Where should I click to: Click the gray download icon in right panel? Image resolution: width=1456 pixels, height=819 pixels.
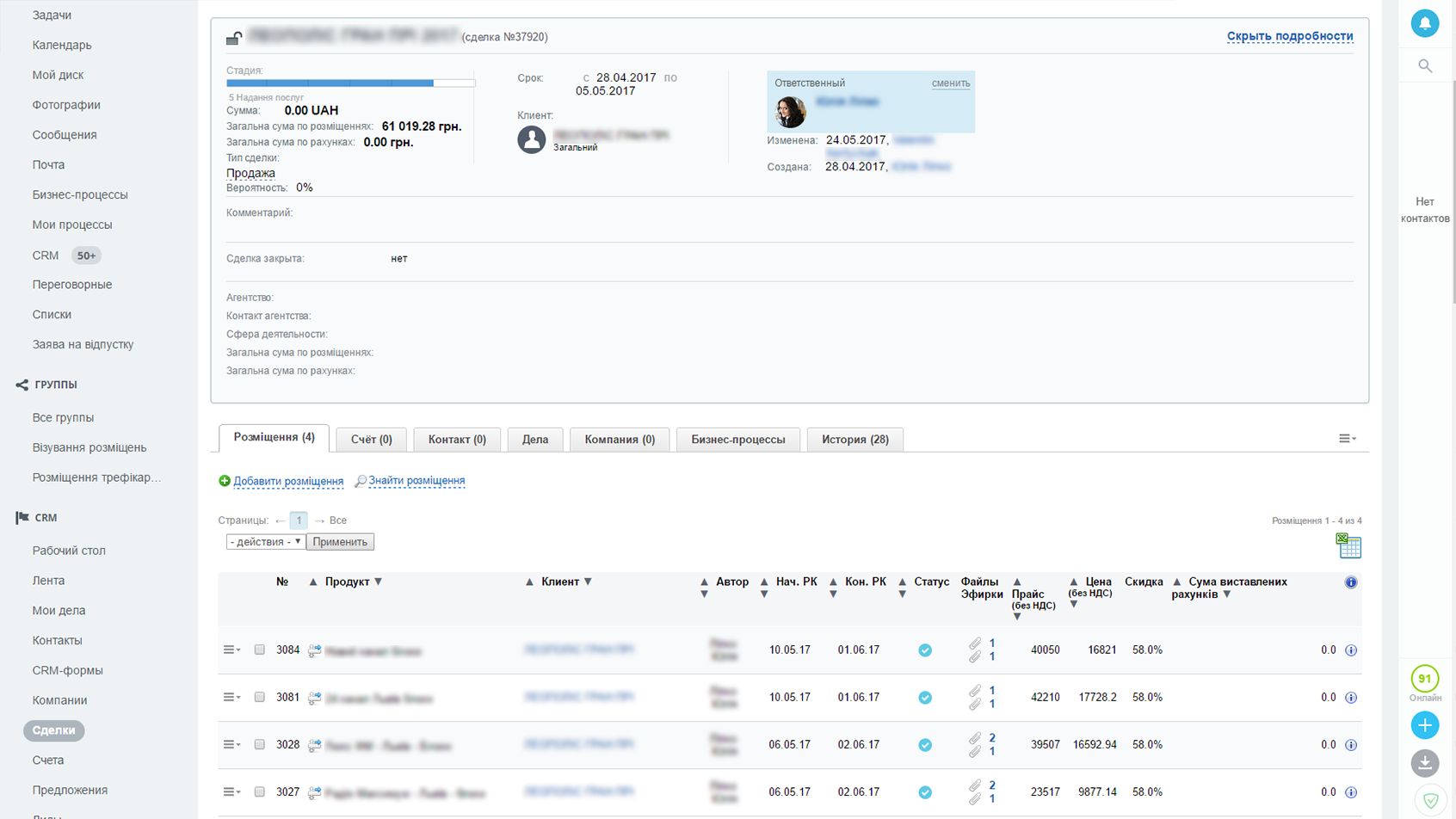[x=1425, y=763]
